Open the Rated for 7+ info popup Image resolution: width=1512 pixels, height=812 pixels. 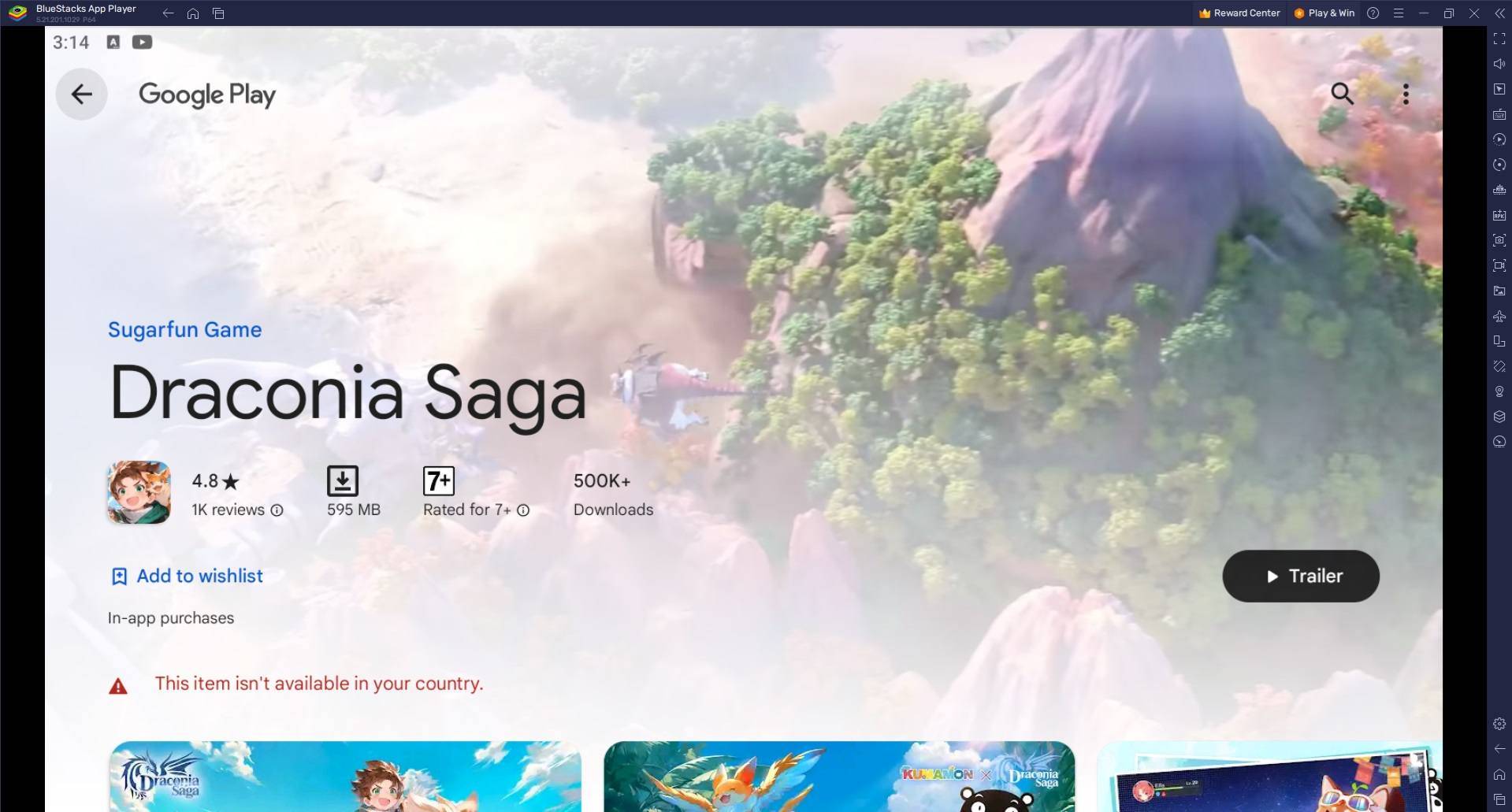pyautogui.click(x=524, y=510)
